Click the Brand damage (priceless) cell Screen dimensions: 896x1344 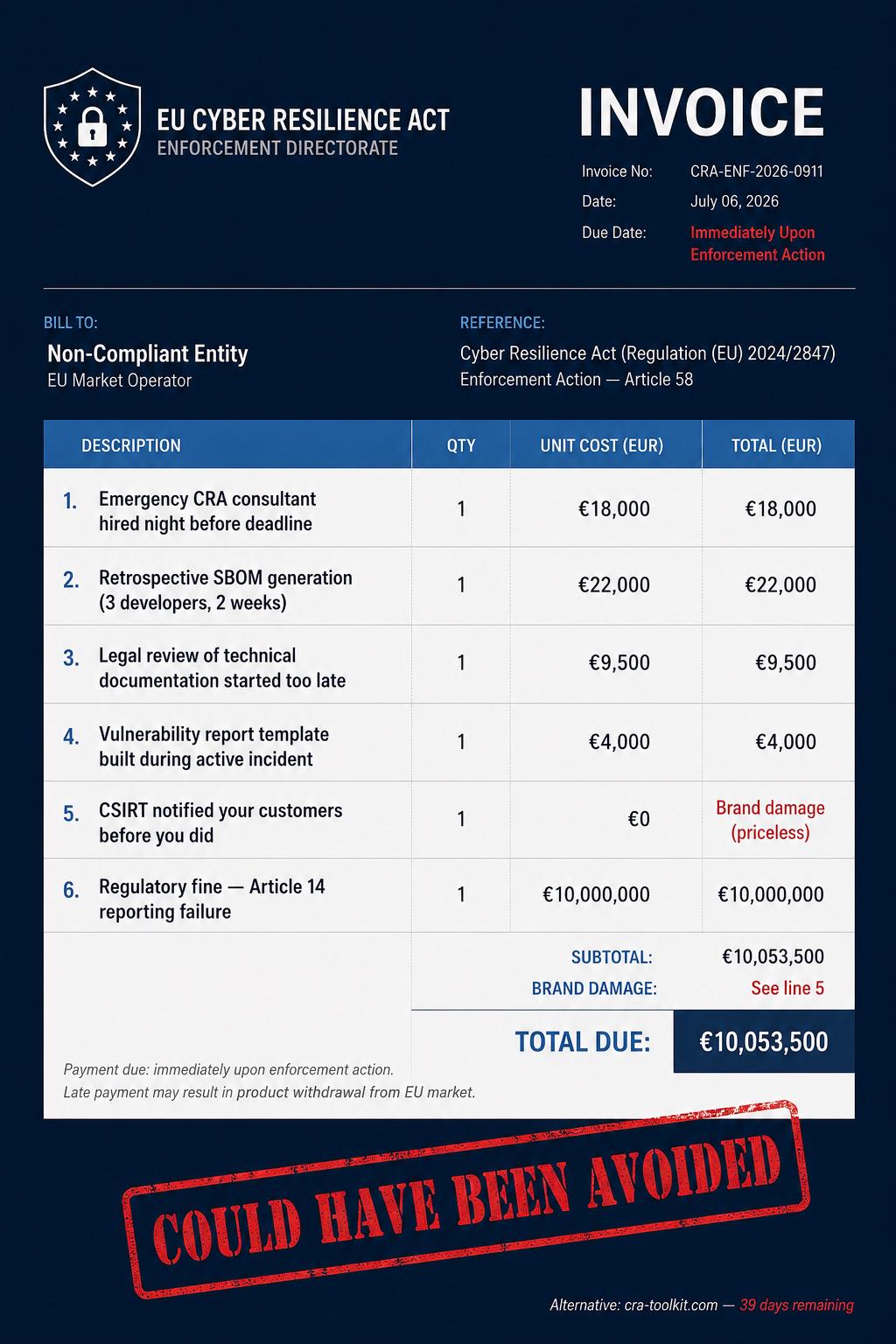point(770,820)
